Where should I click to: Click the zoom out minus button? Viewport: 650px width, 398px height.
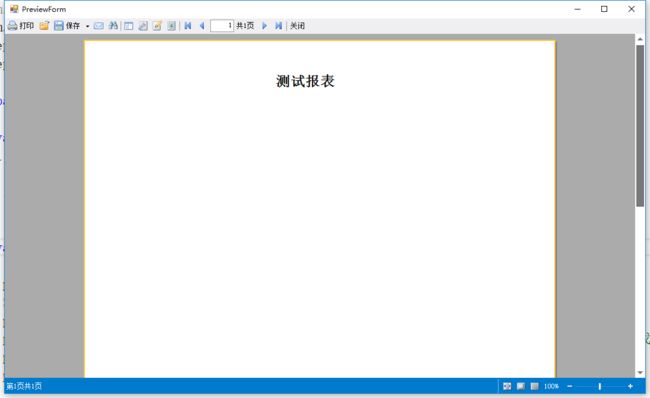pyautogui.click(x=570, y=386)
